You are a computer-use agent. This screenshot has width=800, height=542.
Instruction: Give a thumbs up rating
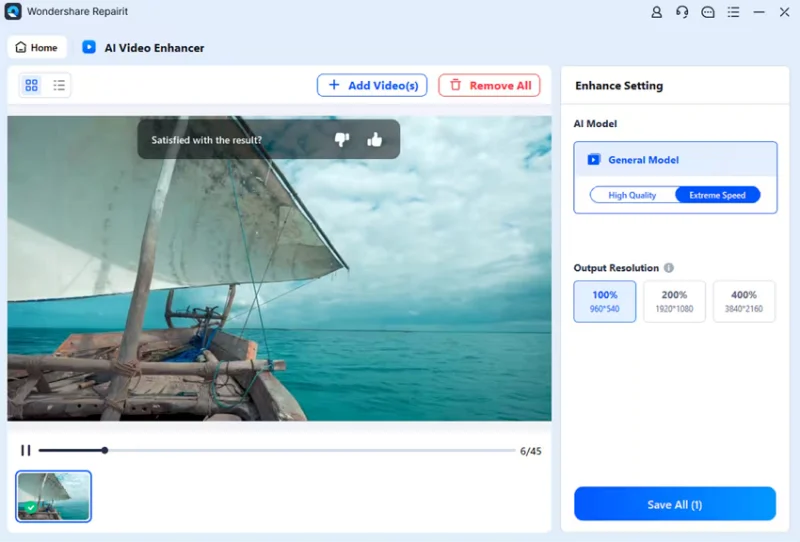pos(375,140)
